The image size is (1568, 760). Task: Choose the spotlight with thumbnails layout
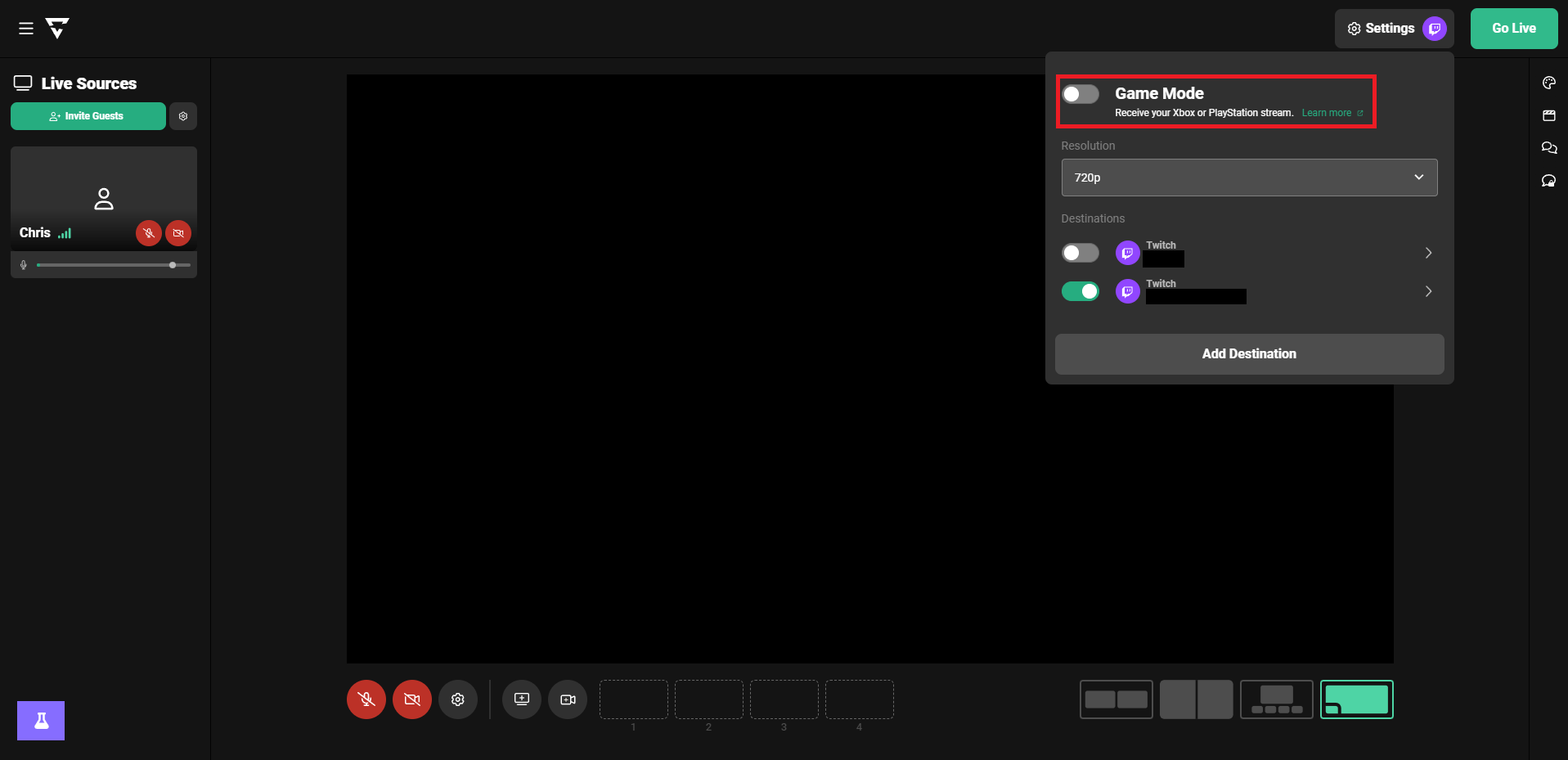pyautogui.click(x=1277, y=699)
